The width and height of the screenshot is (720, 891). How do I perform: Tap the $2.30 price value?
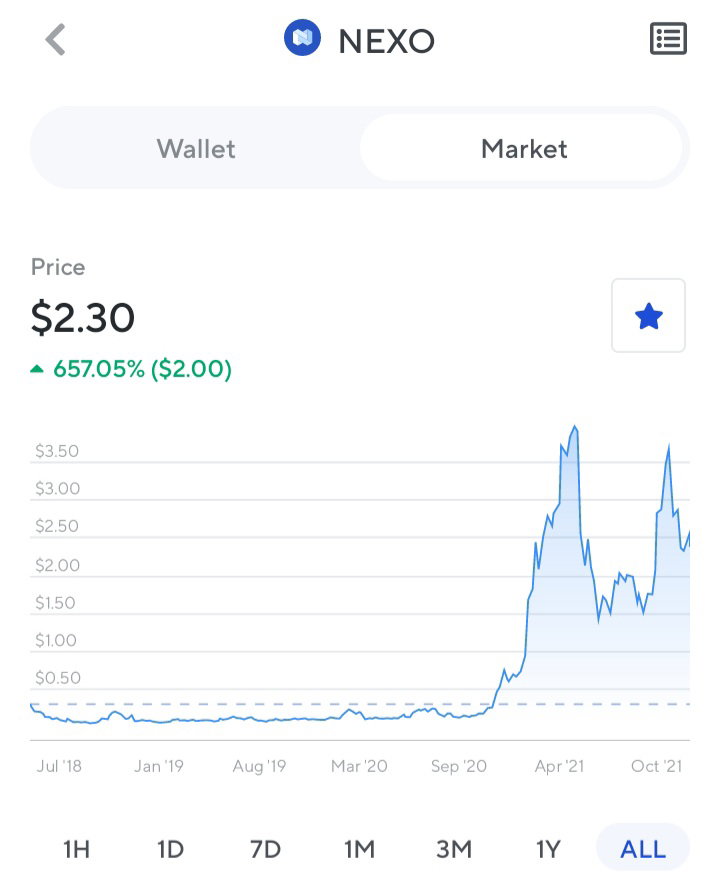82,318
